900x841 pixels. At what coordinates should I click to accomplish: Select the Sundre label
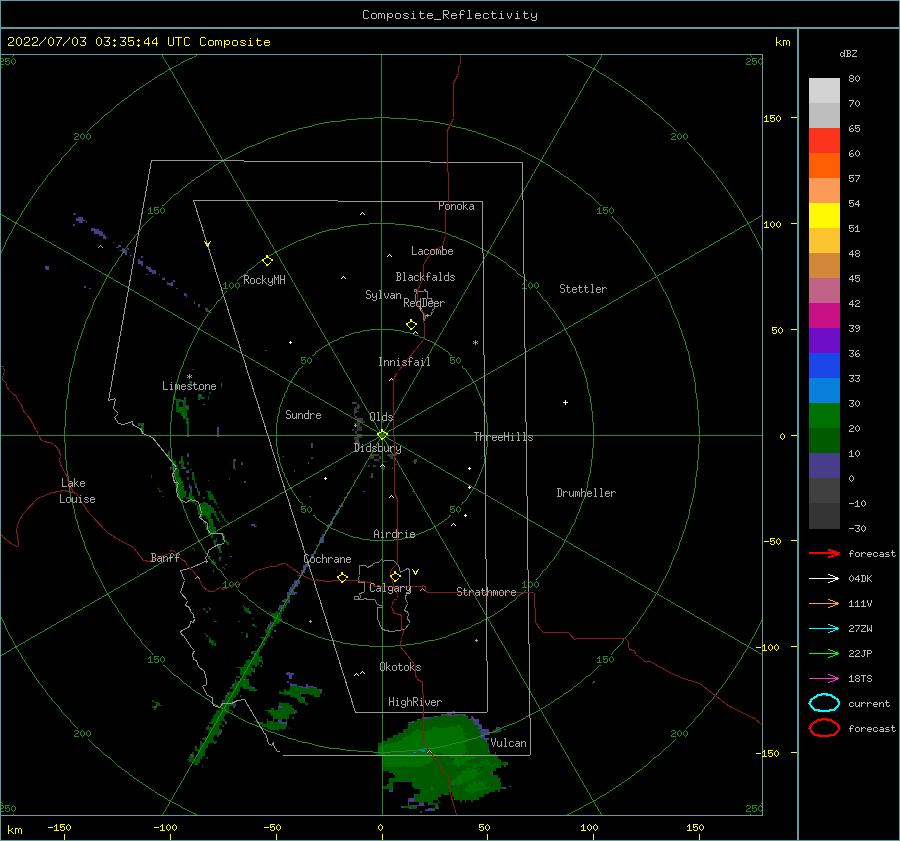[303, 414]
